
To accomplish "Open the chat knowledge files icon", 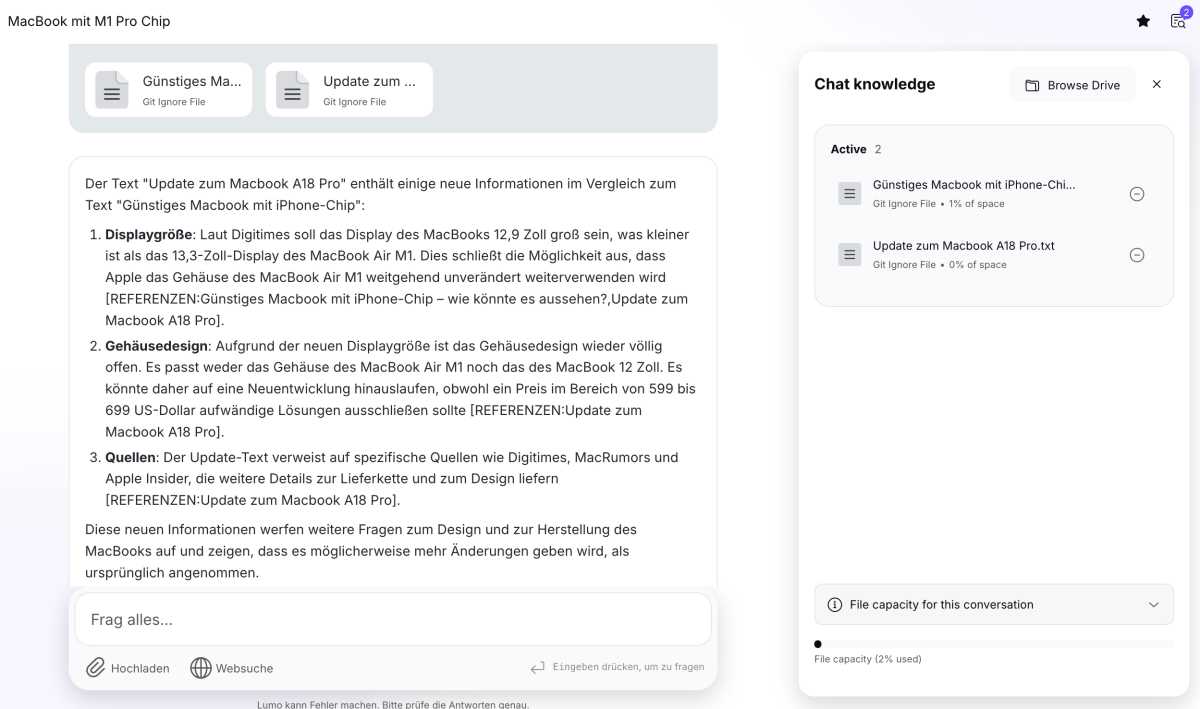I will [x=1178, y=21].
